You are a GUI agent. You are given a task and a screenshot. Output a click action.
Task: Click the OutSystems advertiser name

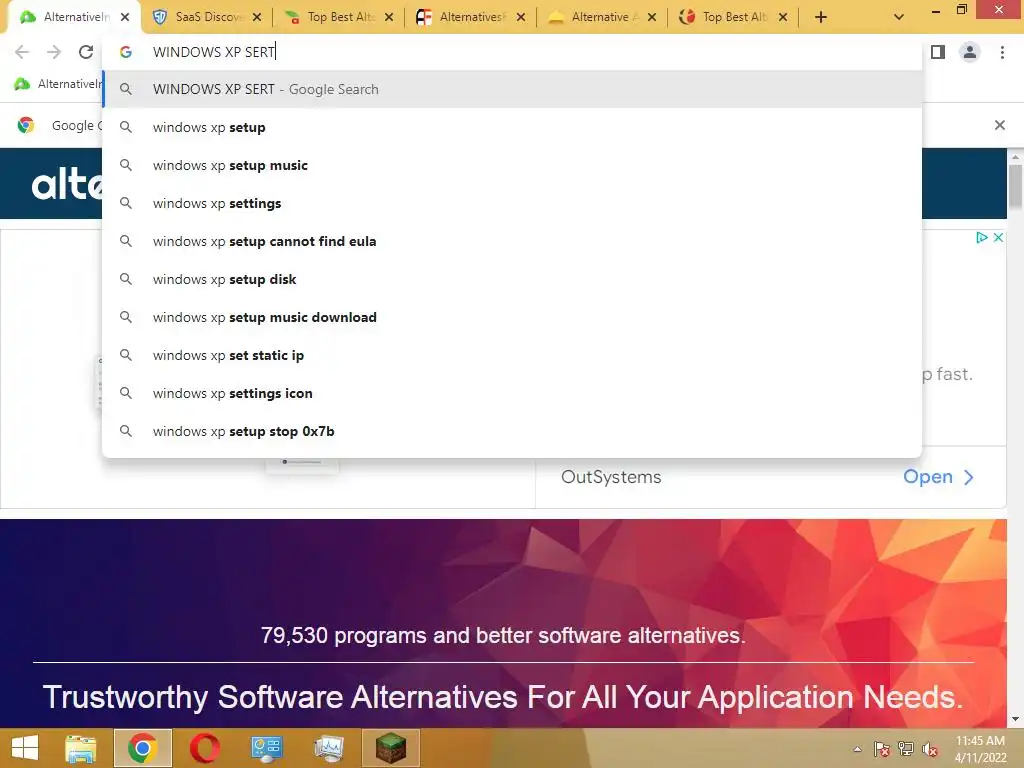pos(611,477)
